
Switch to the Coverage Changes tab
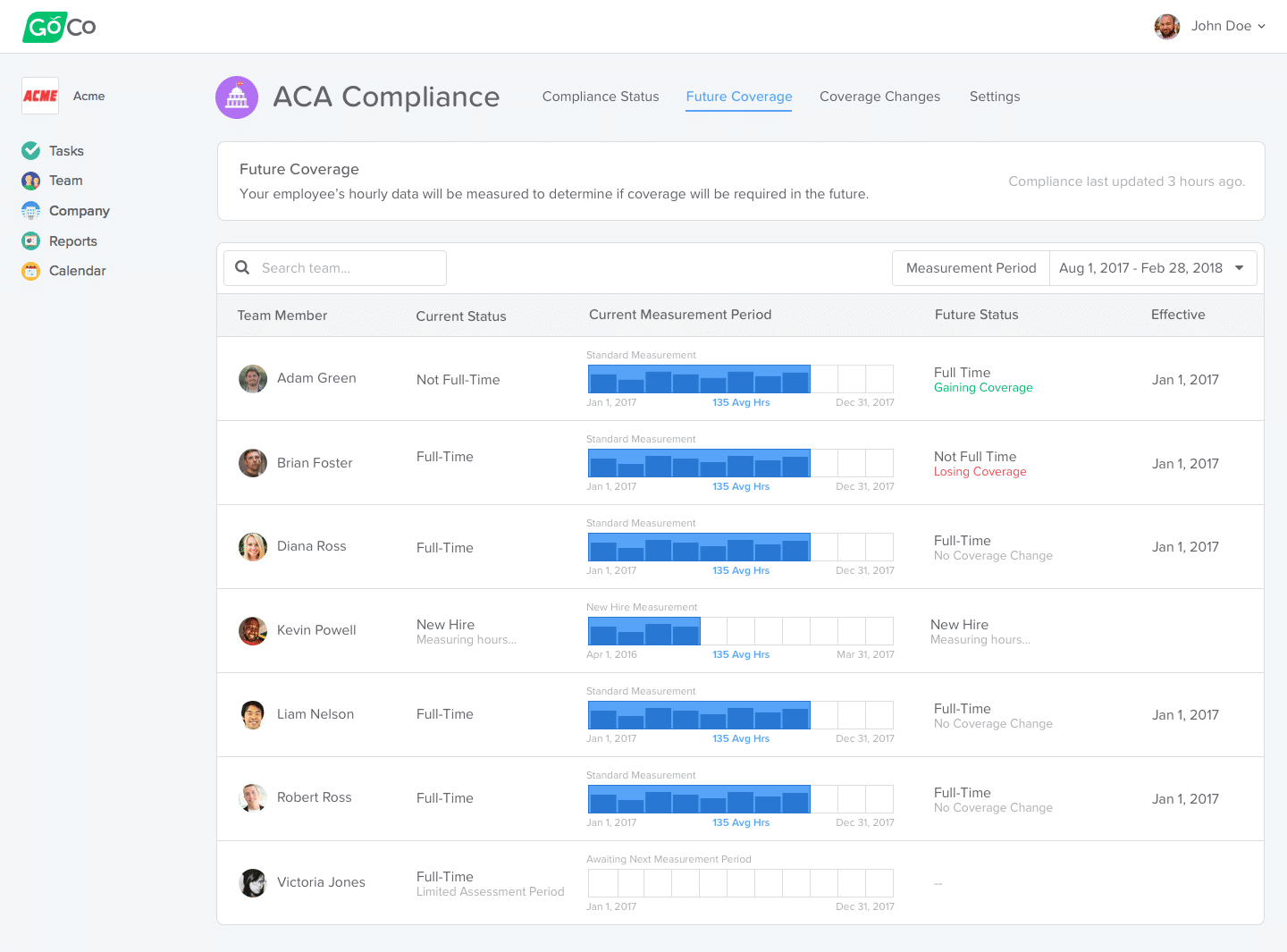click(x=879, y=97)
